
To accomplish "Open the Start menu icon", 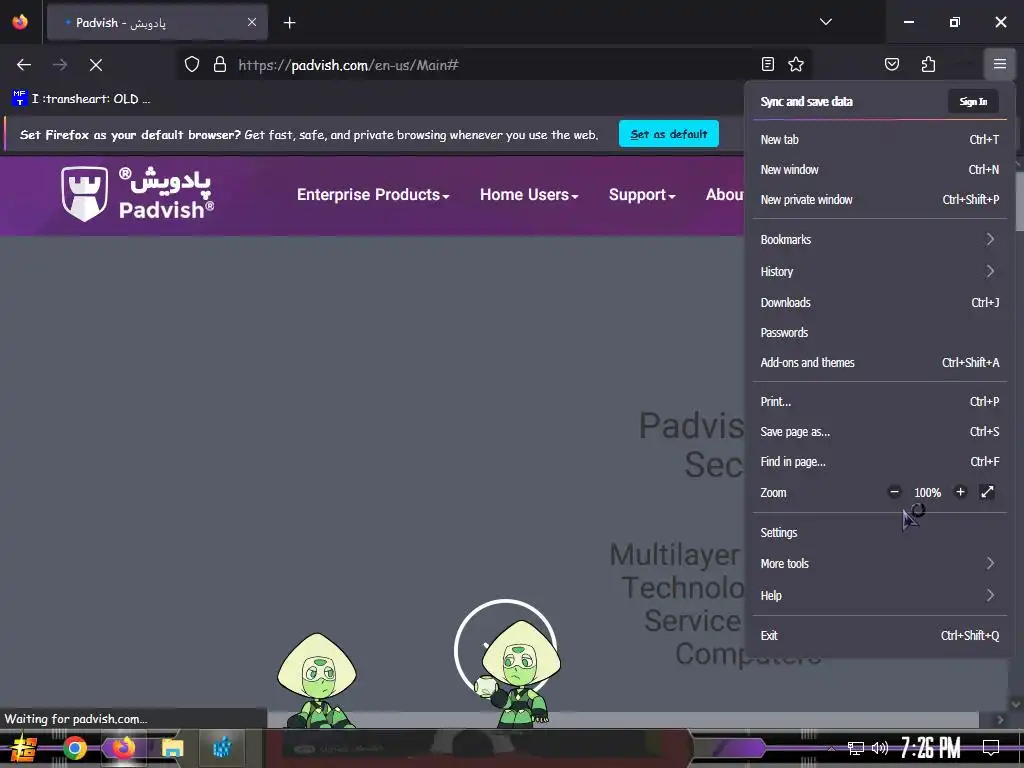I will [24, 748].
